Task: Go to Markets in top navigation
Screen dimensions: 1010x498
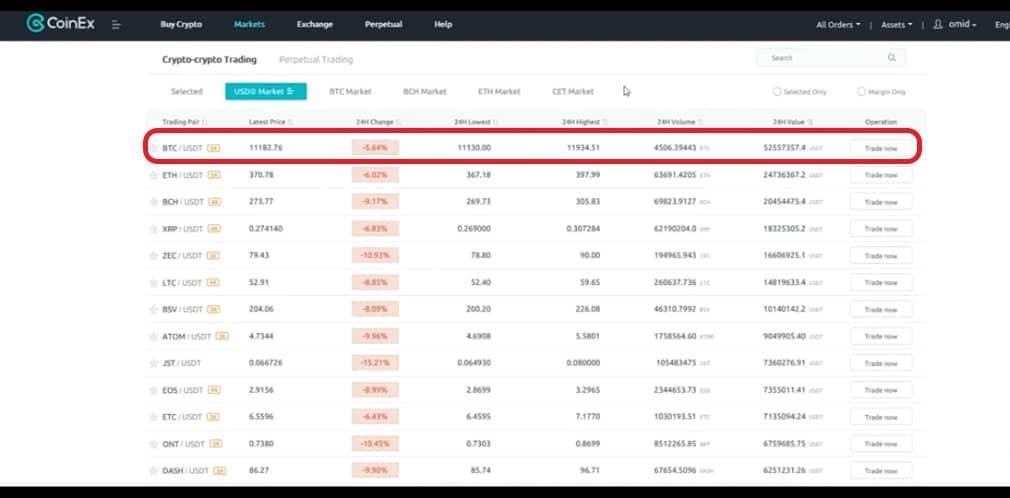Action: tap(249, 24)
